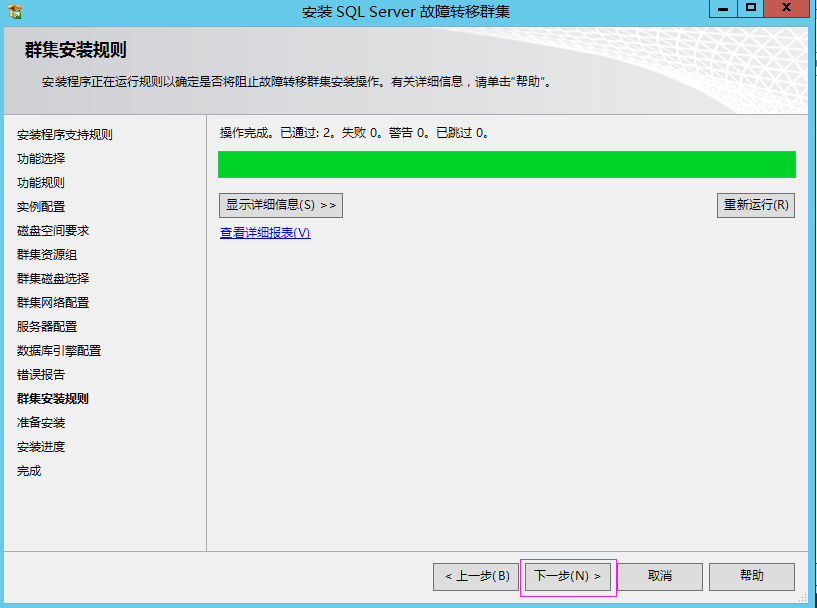Click the 取消 button

click(x=660, y=577)
